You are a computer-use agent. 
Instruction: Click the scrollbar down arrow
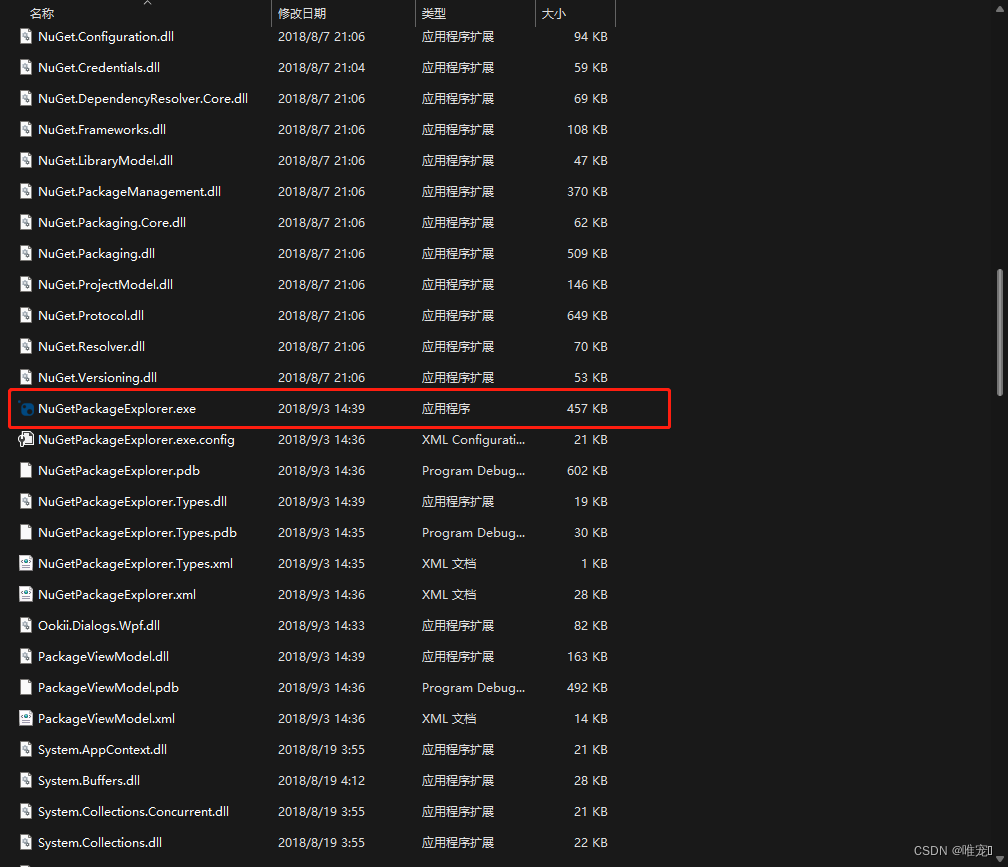pyautogui.click(x=999, y=859)
